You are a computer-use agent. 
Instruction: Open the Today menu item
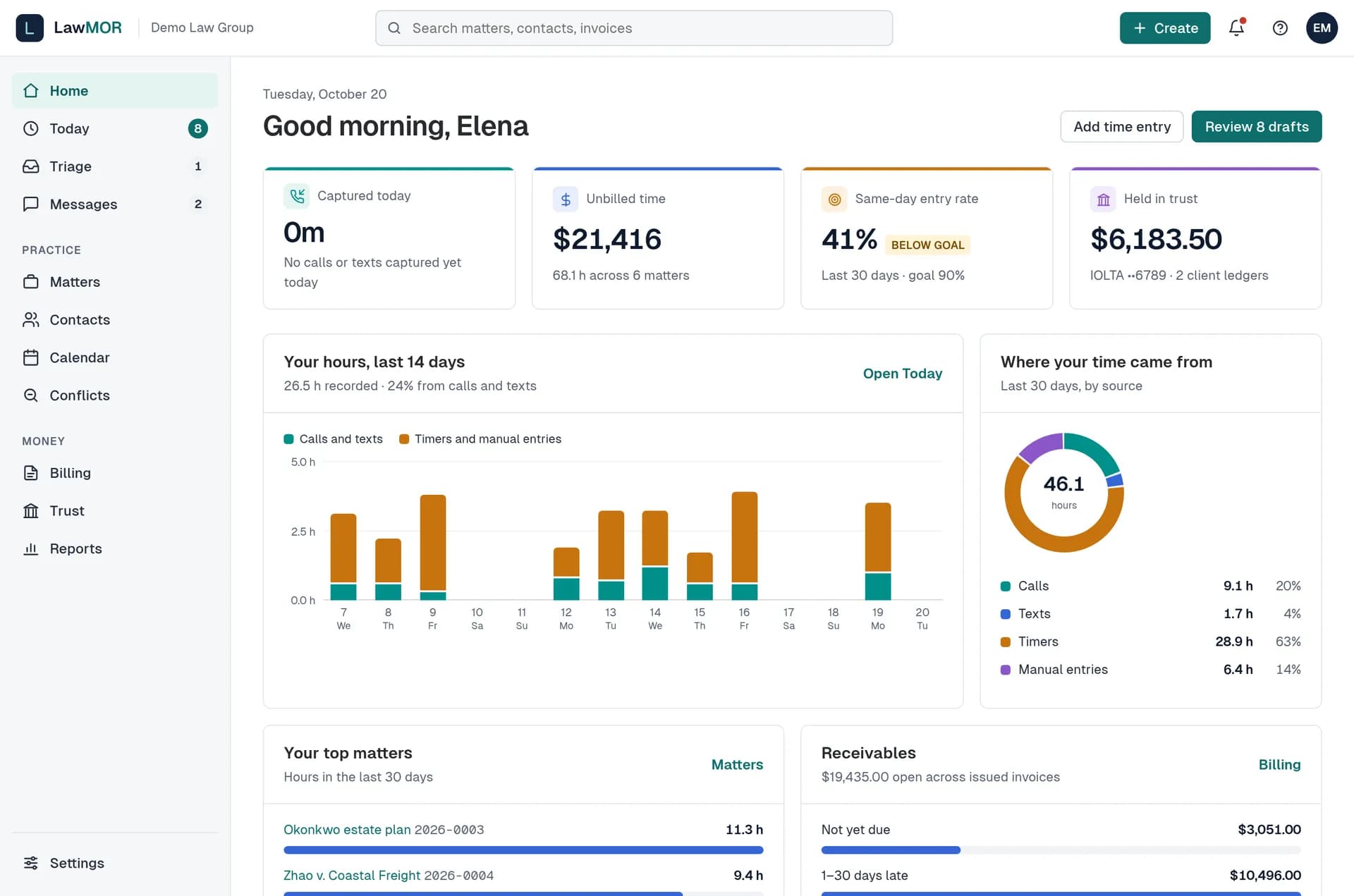pos(115,128)
